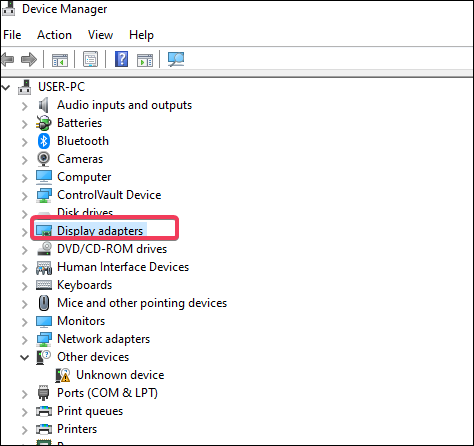Click Scan for hardware changes icon

pyautogui.click(x=176, y=59)
